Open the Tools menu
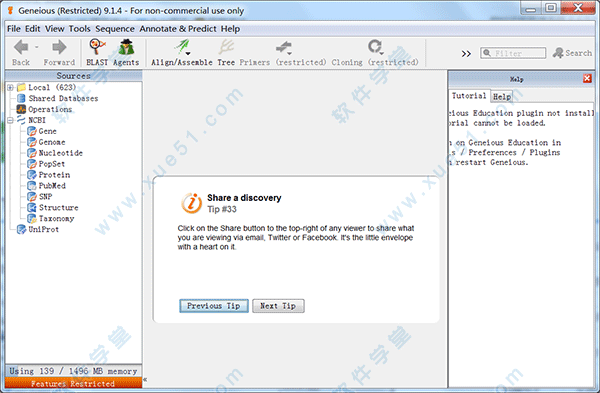The width and height of the screenshot is (600, 393). click(x=80, y=29)
